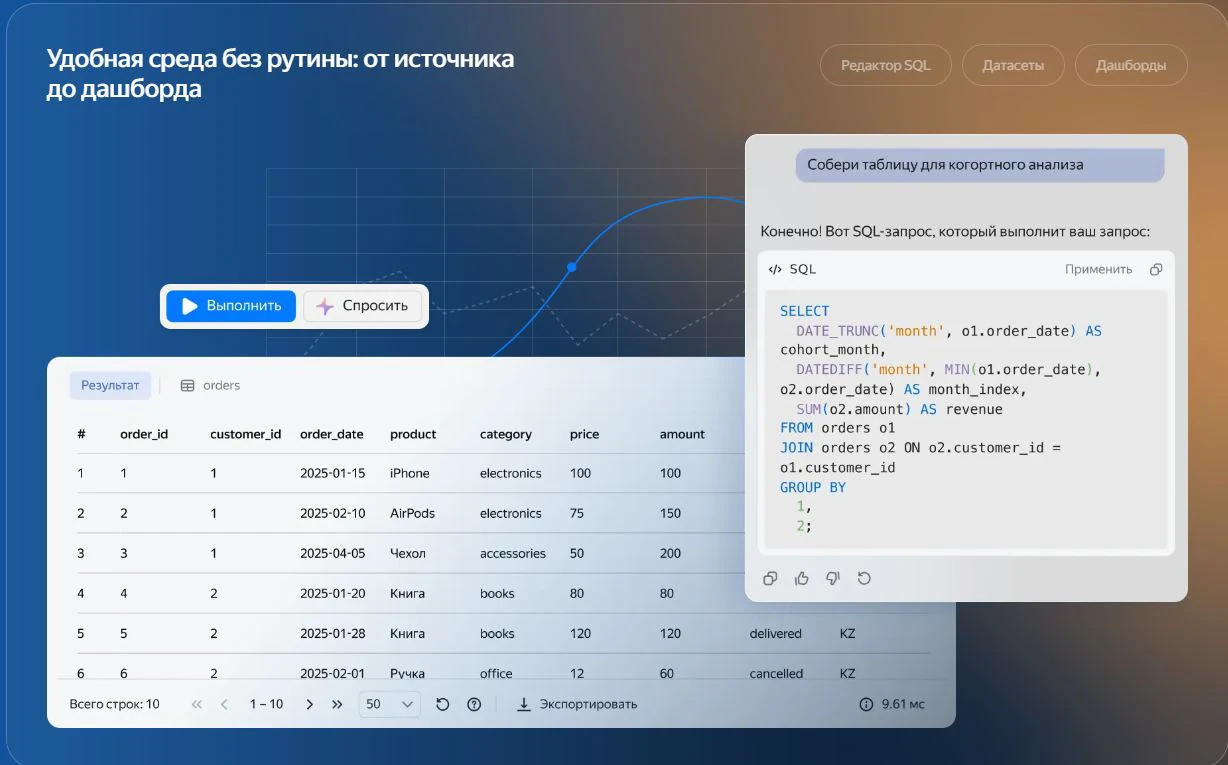The height and width of the screenshot is (765, 1228).
Task: Click the cancelled status cell
Action: coord(777,673)
